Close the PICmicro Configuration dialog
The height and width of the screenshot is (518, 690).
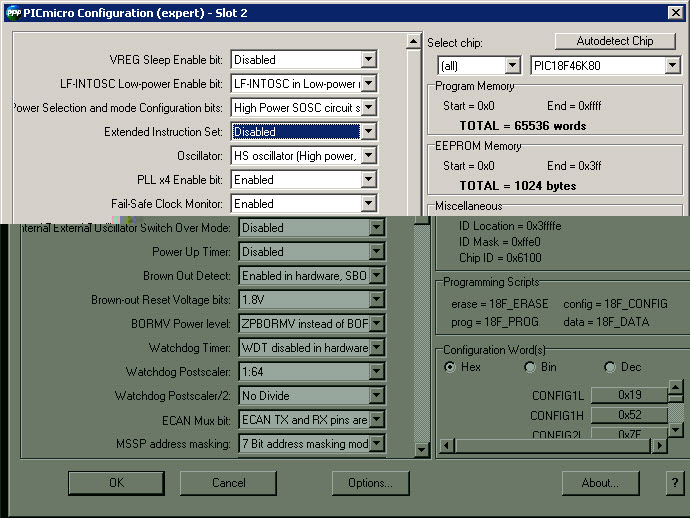pyautogui.click(x=675, y=13)
